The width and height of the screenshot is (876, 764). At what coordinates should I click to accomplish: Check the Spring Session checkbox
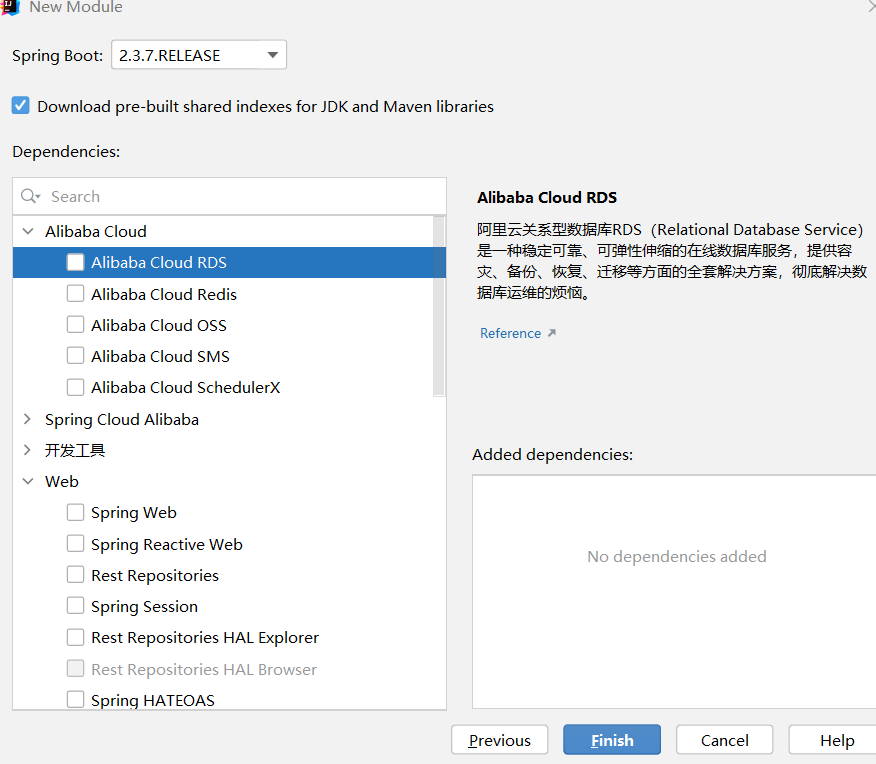[75, 606]
